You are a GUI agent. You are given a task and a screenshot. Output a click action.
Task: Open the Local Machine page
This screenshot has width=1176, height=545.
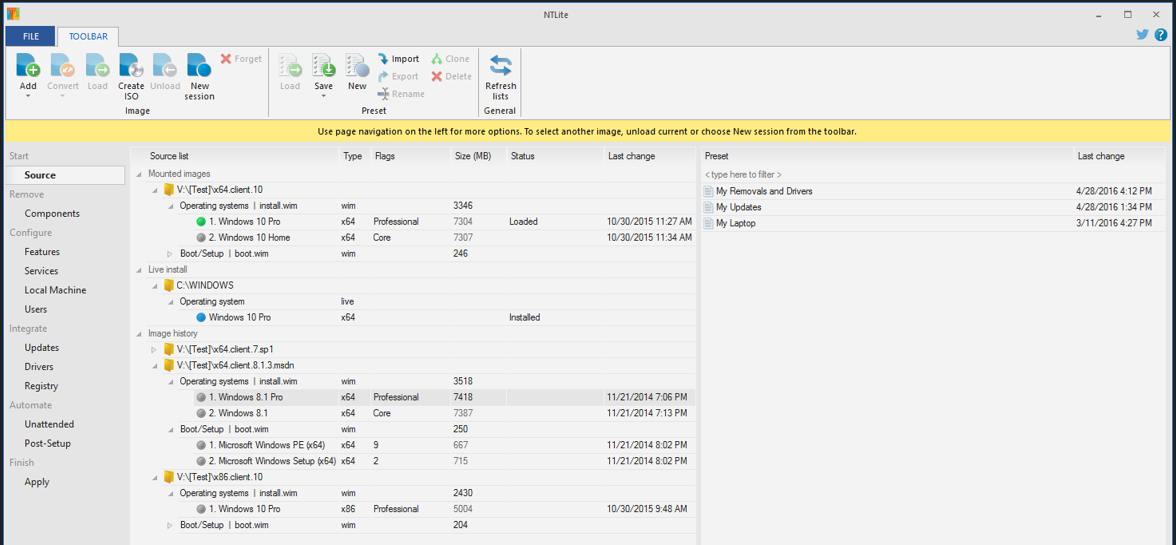pyautogui.click(x=55, y=290)
